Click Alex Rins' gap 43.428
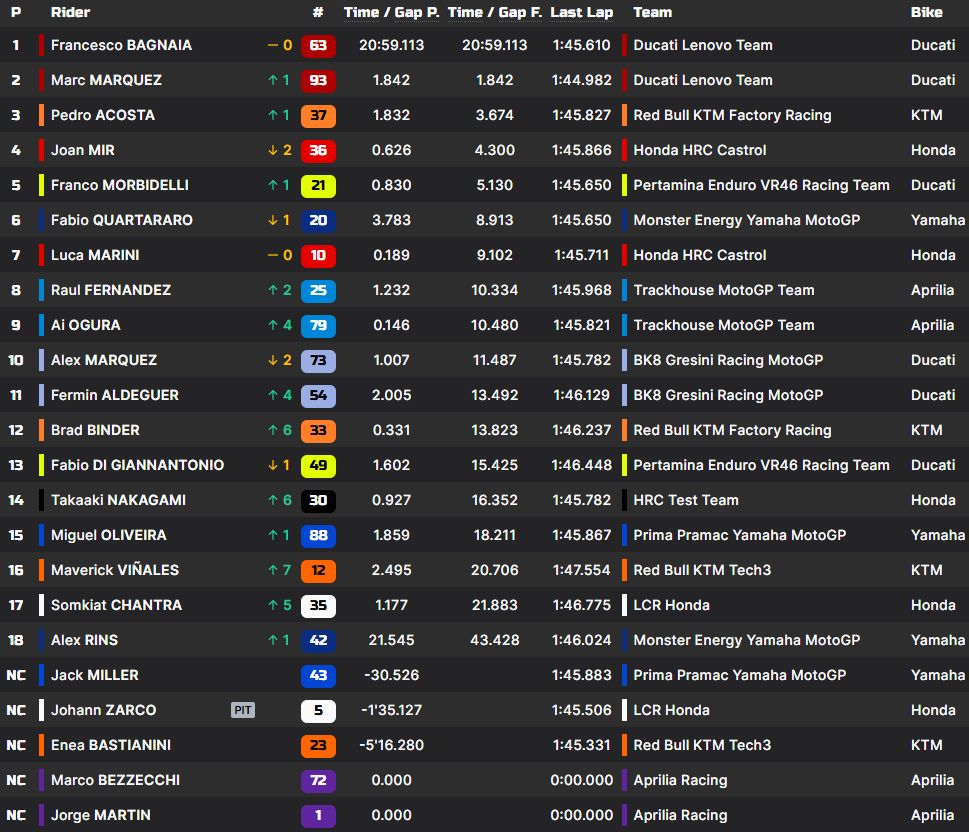 point(494,640)
